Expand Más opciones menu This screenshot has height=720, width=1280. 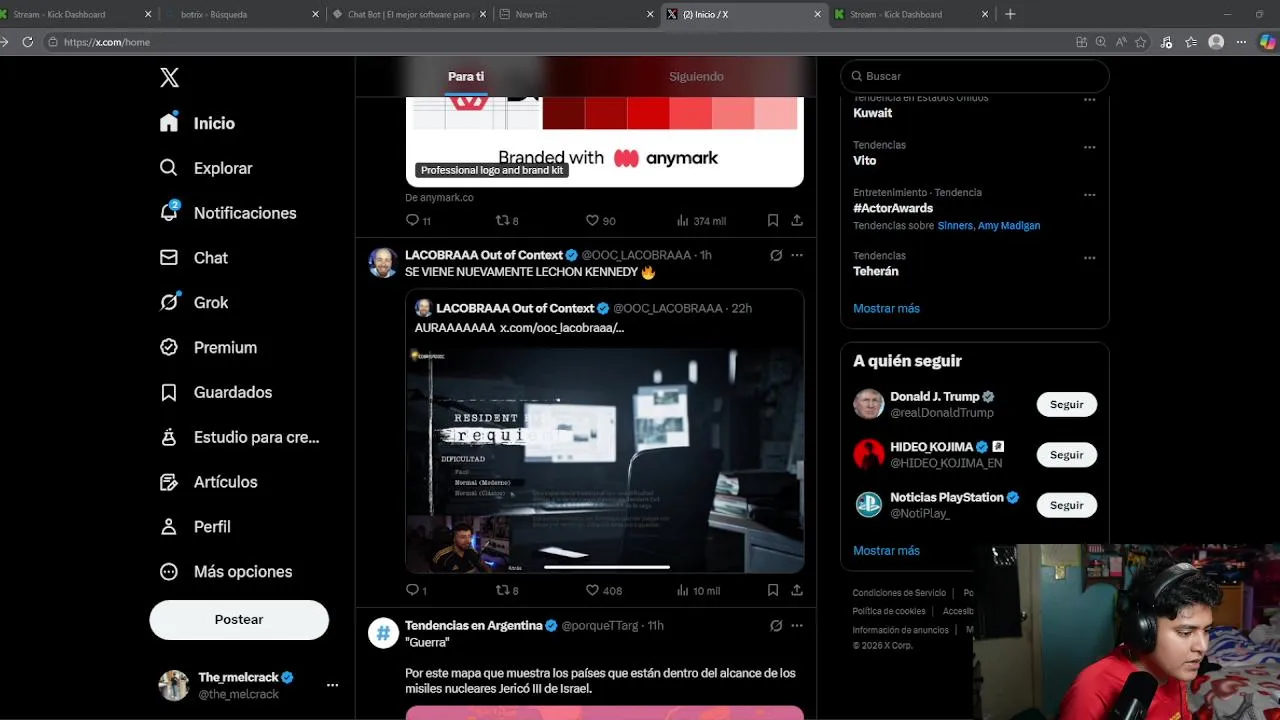(x=225, y=571)
